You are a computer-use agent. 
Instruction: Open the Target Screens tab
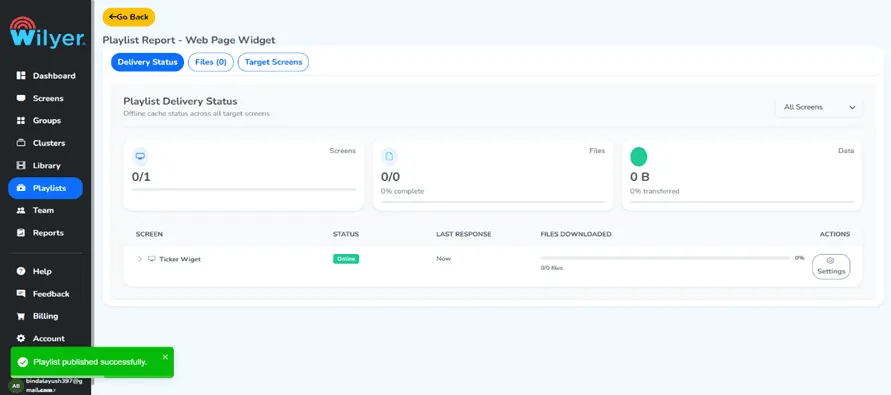(x=273, y=62)
